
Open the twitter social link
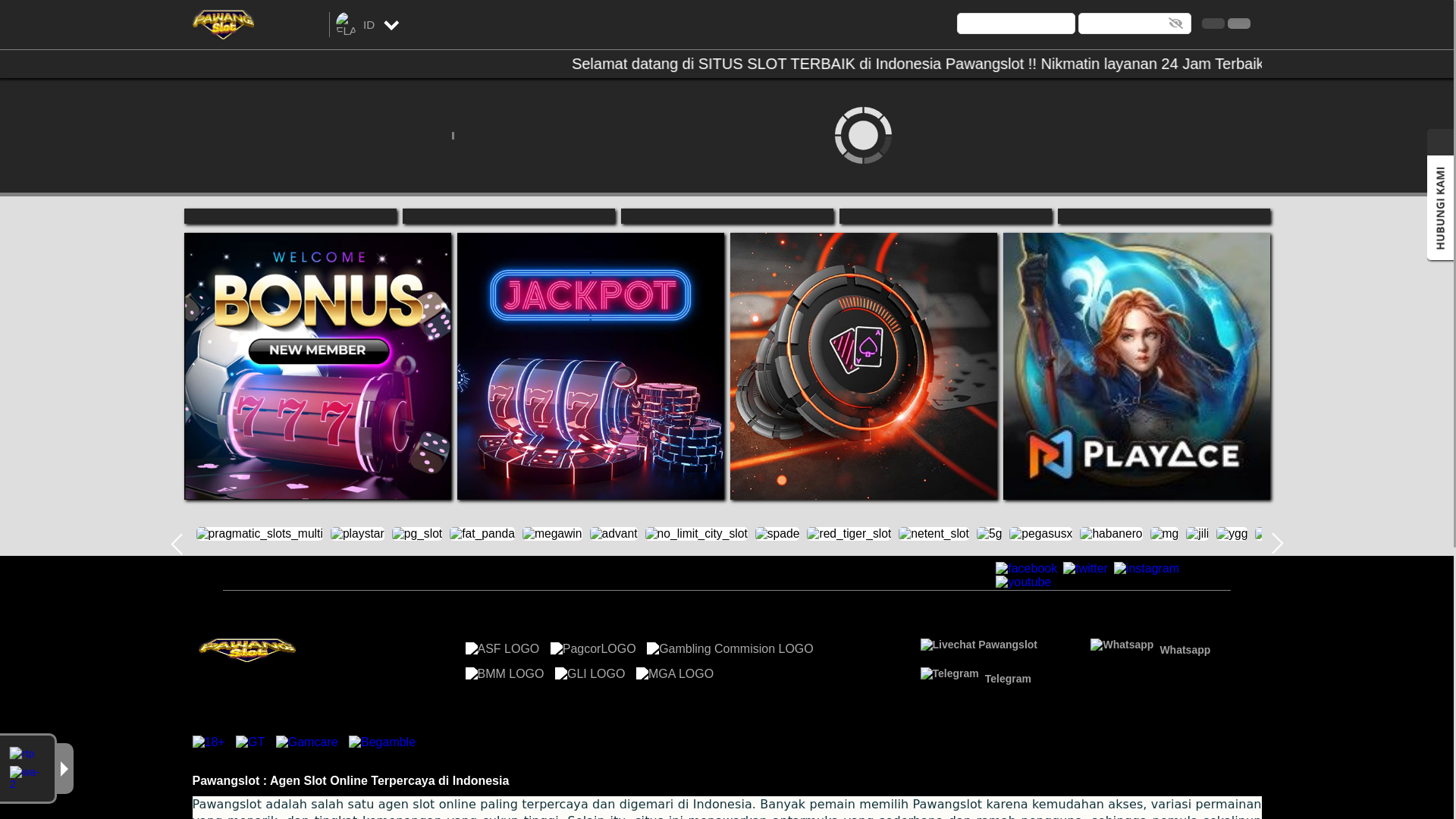point(1085,569)
